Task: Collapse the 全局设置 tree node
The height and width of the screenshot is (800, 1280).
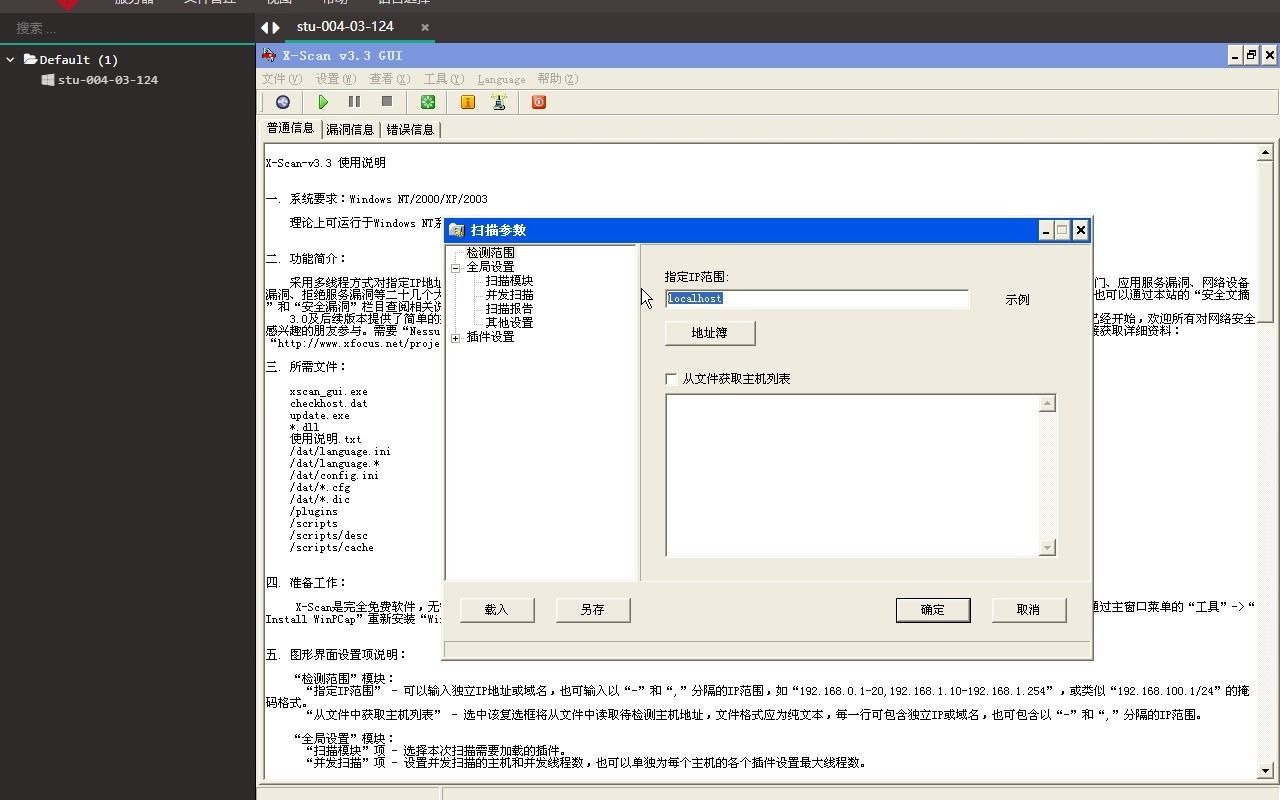Action: pyautogui.click(x=456, y=268)
